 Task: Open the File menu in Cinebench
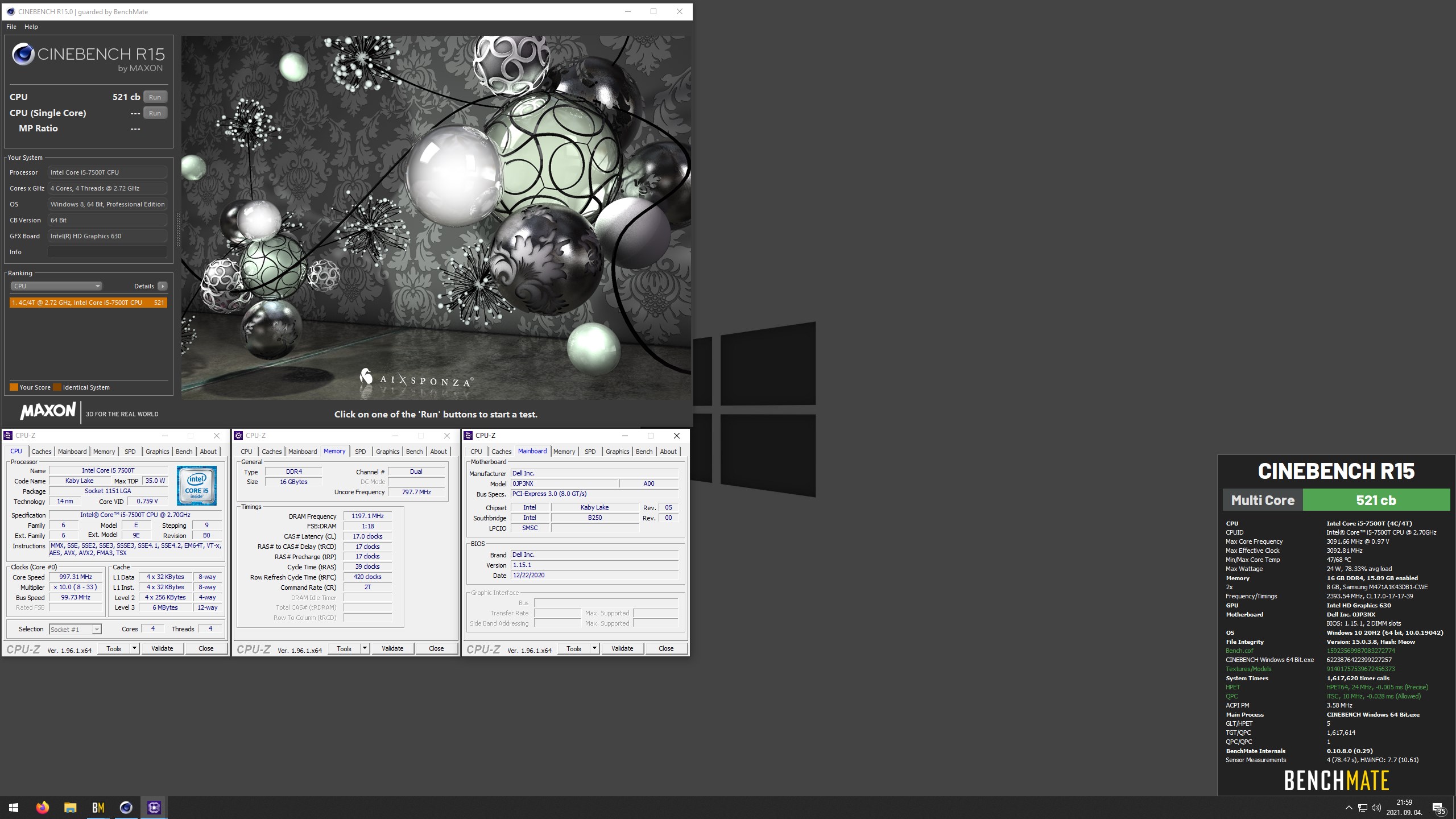[x=11, y=27]
